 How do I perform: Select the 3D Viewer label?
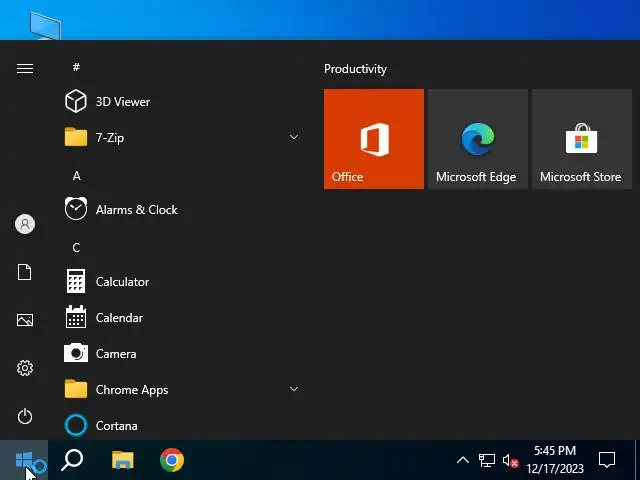pos(123,102)
